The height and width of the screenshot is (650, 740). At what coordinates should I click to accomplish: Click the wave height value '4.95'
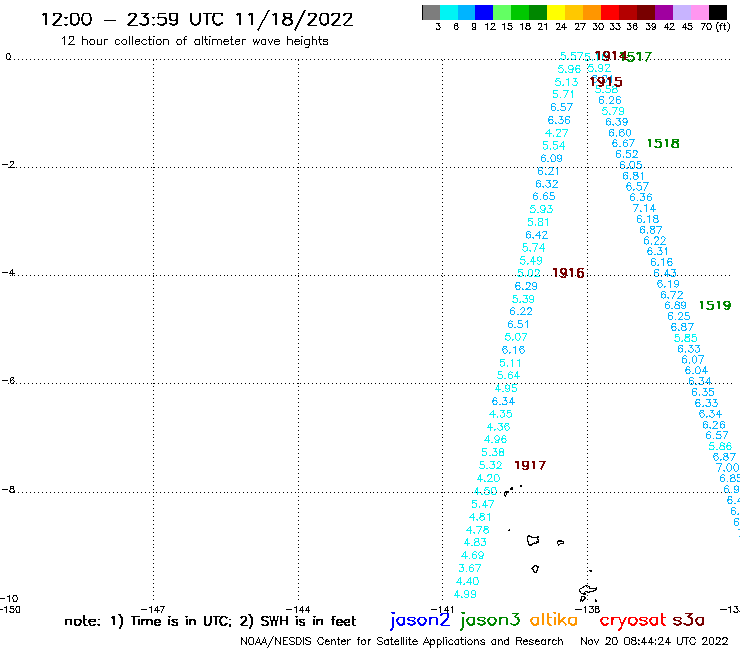506,388
